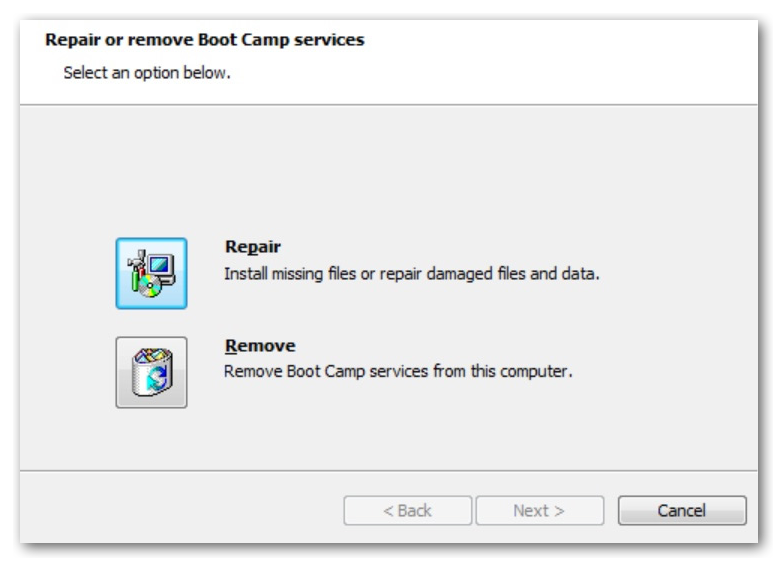This screenshot has width=778, height=563.
Task: Proceed with the Next button
Action: coord(540,510)
